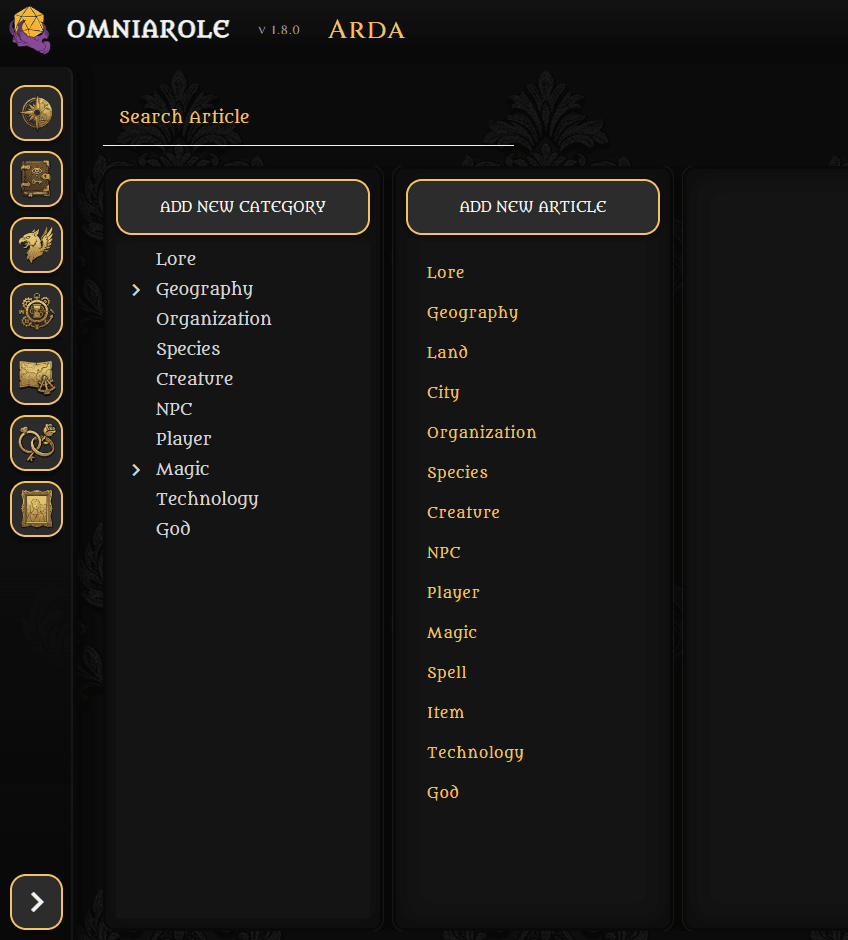Select Organization in the category tree
The width and height of the screenshot is (848, 940).
tap(214, 319)
